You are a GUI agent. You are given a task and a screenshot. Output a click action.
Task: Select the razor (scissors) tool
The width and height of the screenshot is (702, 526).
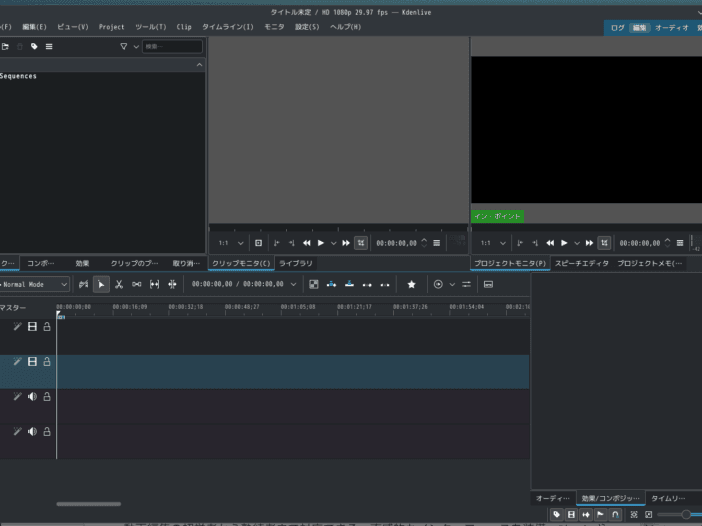118,284
